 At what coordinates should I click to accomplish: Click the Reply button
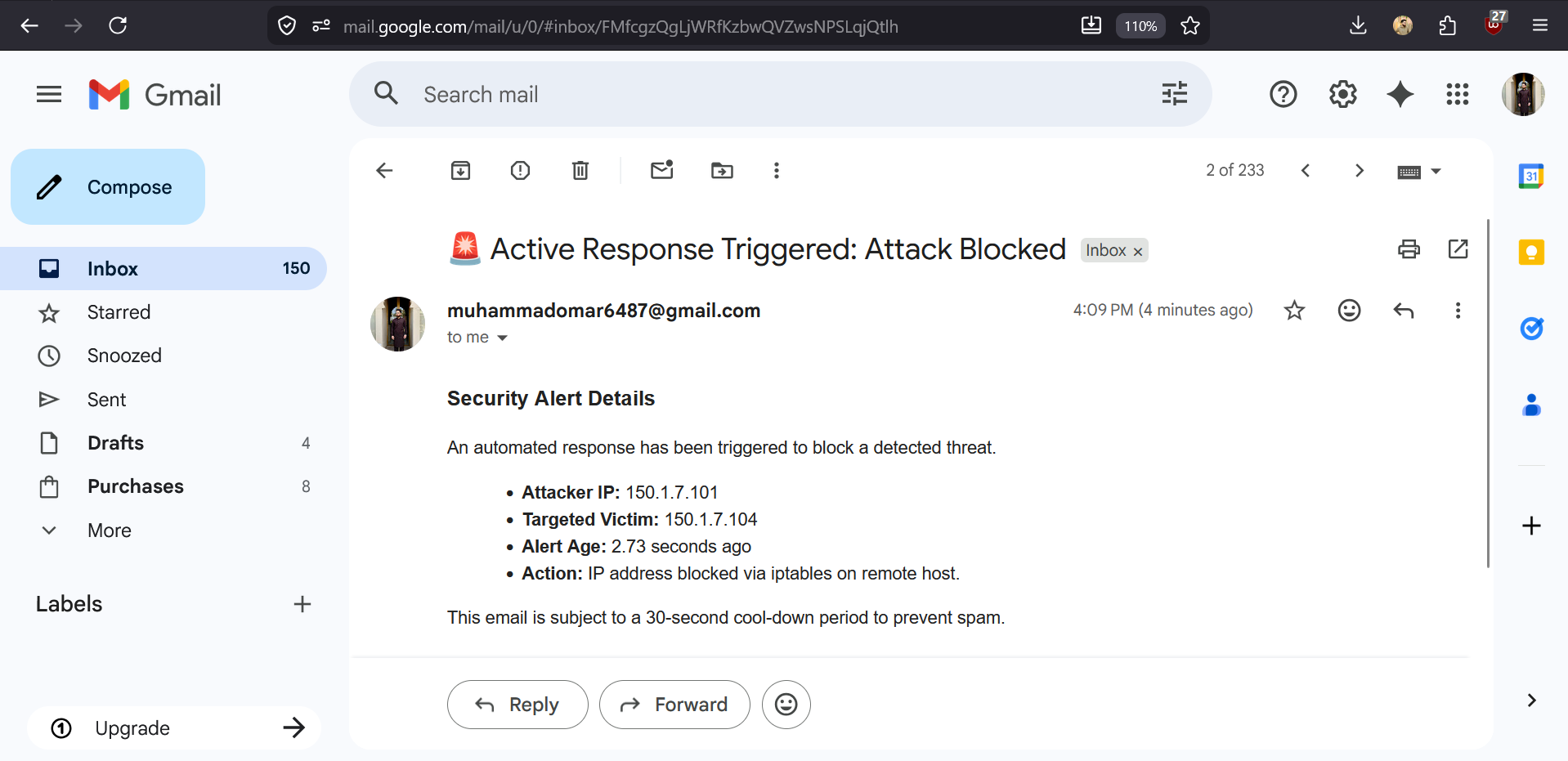pyautogui.click(x=517, y=705)
